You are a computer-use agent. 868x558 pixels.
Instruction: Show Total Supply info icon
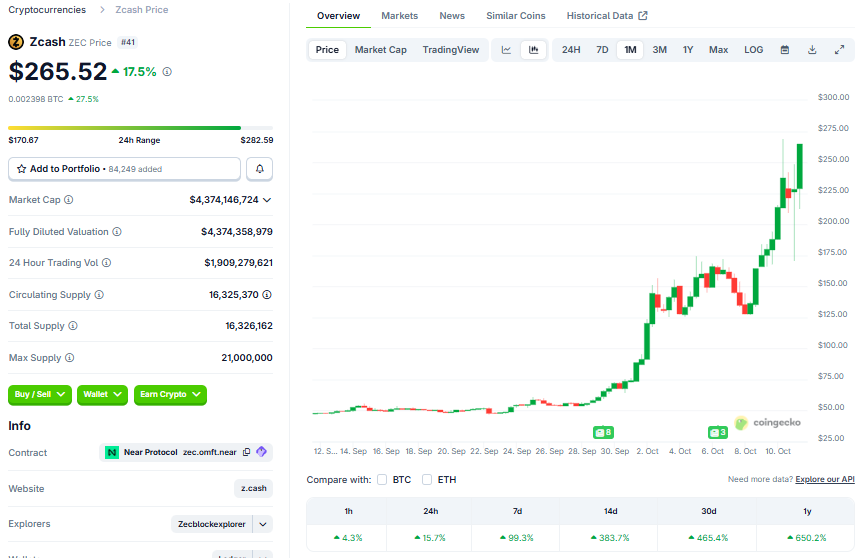(73, 326)
